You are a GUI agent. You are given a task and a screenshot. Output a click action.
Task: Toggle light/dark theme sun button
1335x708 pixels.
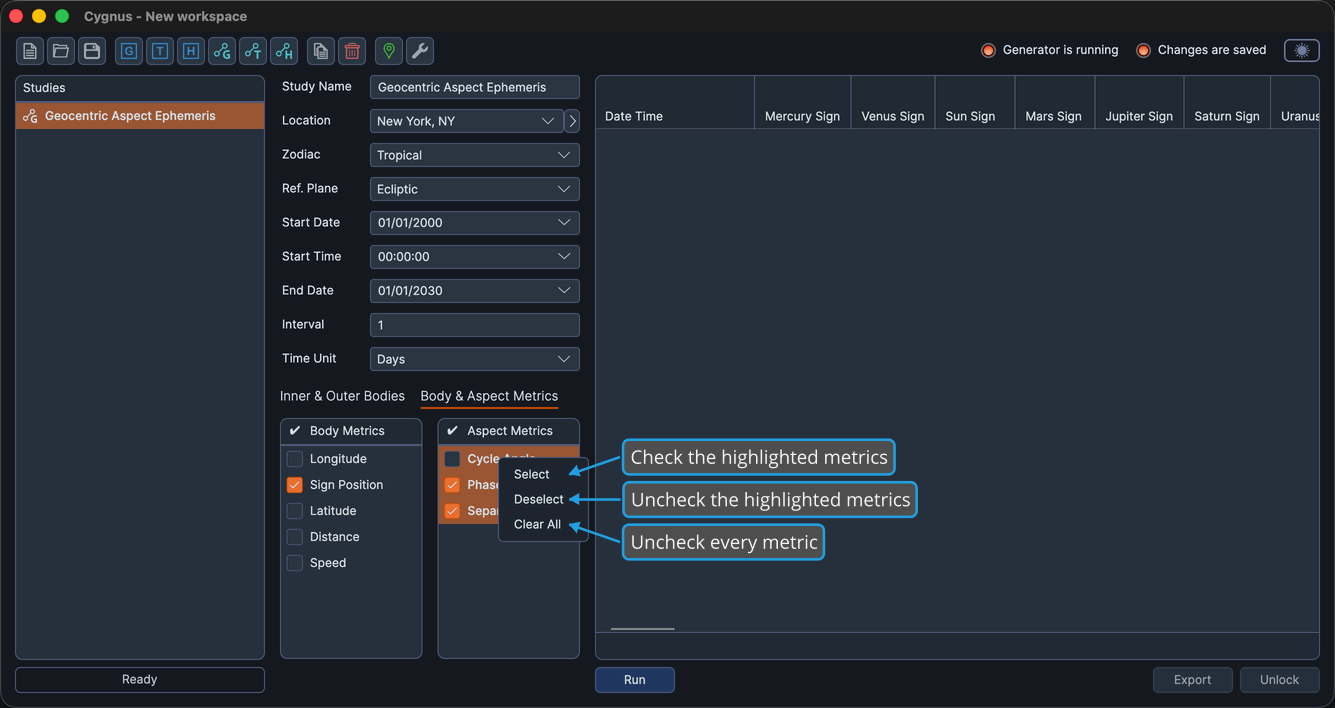(1302, 50)
